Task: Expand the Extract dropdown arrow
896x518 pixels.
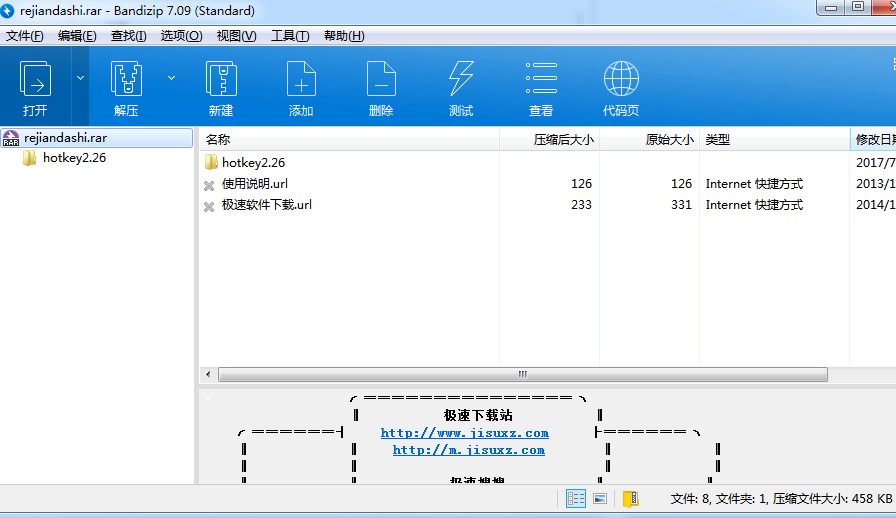Action: pyautogui.click(x=171, y=78)
